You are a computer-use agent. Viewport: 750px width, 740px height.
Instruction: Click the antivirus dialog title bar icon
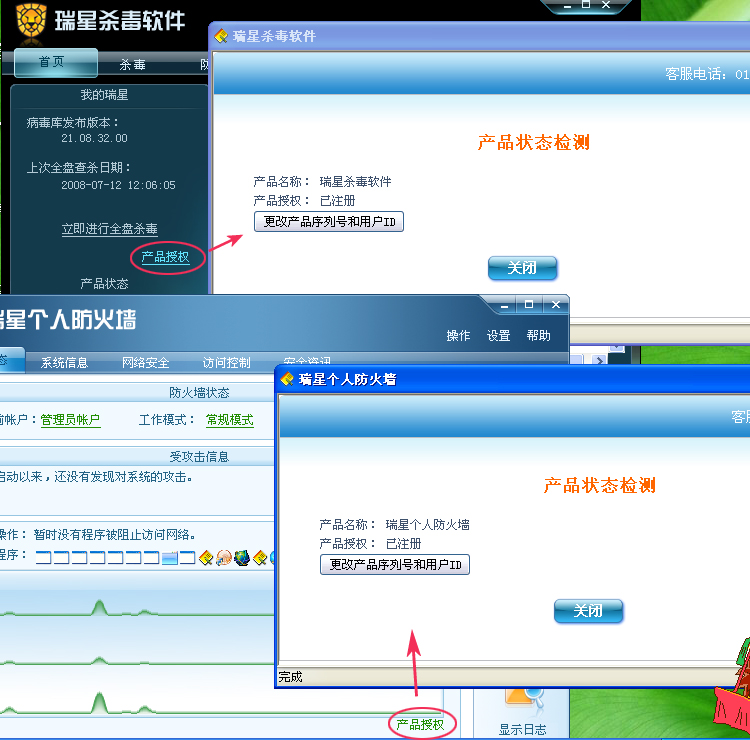coord(221,36)
